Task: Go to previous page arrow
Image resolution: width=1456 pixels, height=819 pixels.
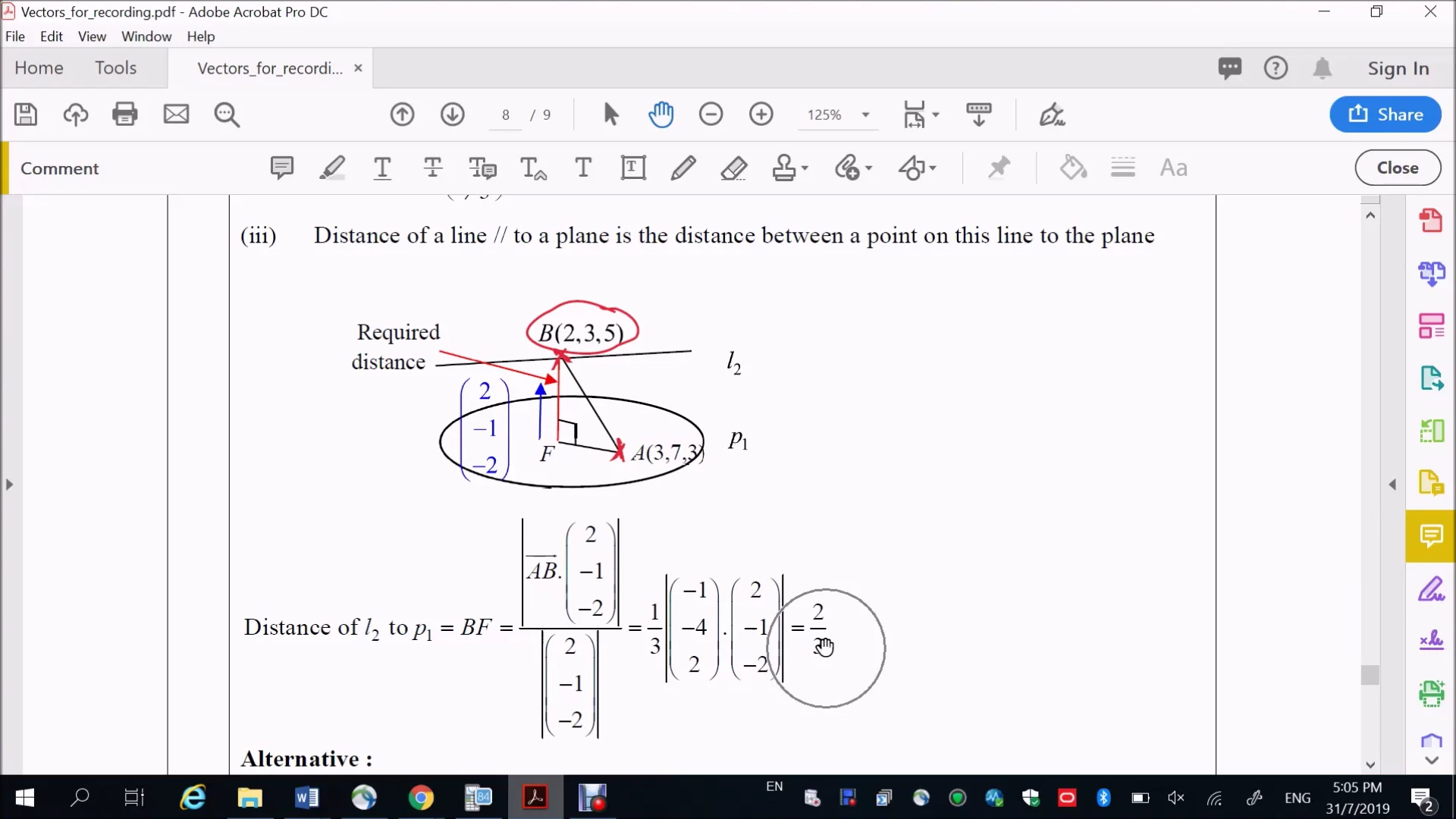Action: click(x=403, y=115)
